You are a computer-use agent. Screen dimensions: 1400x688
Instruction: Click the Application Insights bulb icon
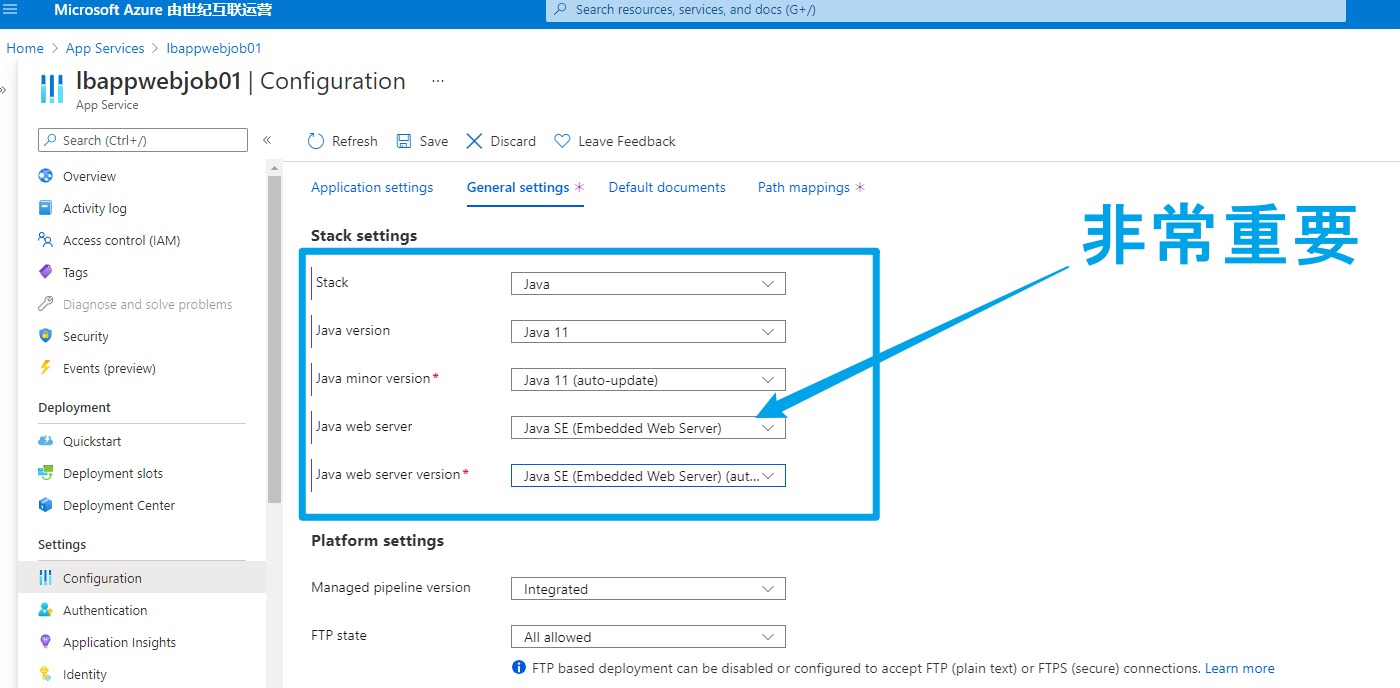click(45, 642)
